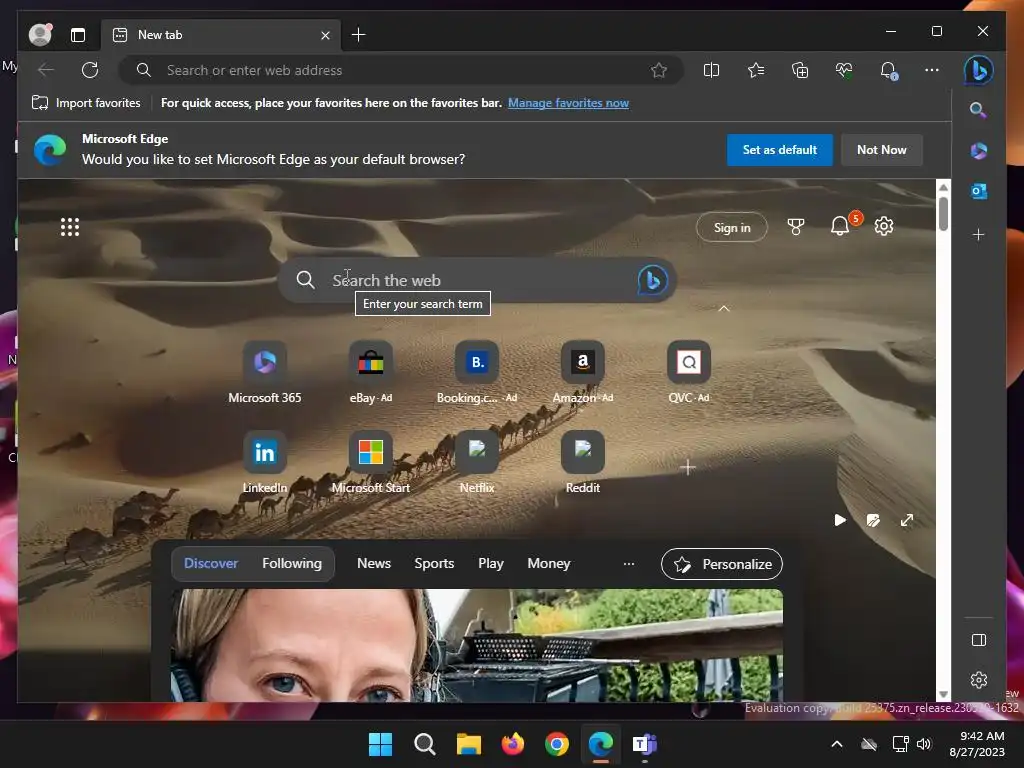Click Import favorites
The width and height of the screenshot is (1024, 768).
pos(86,103)
